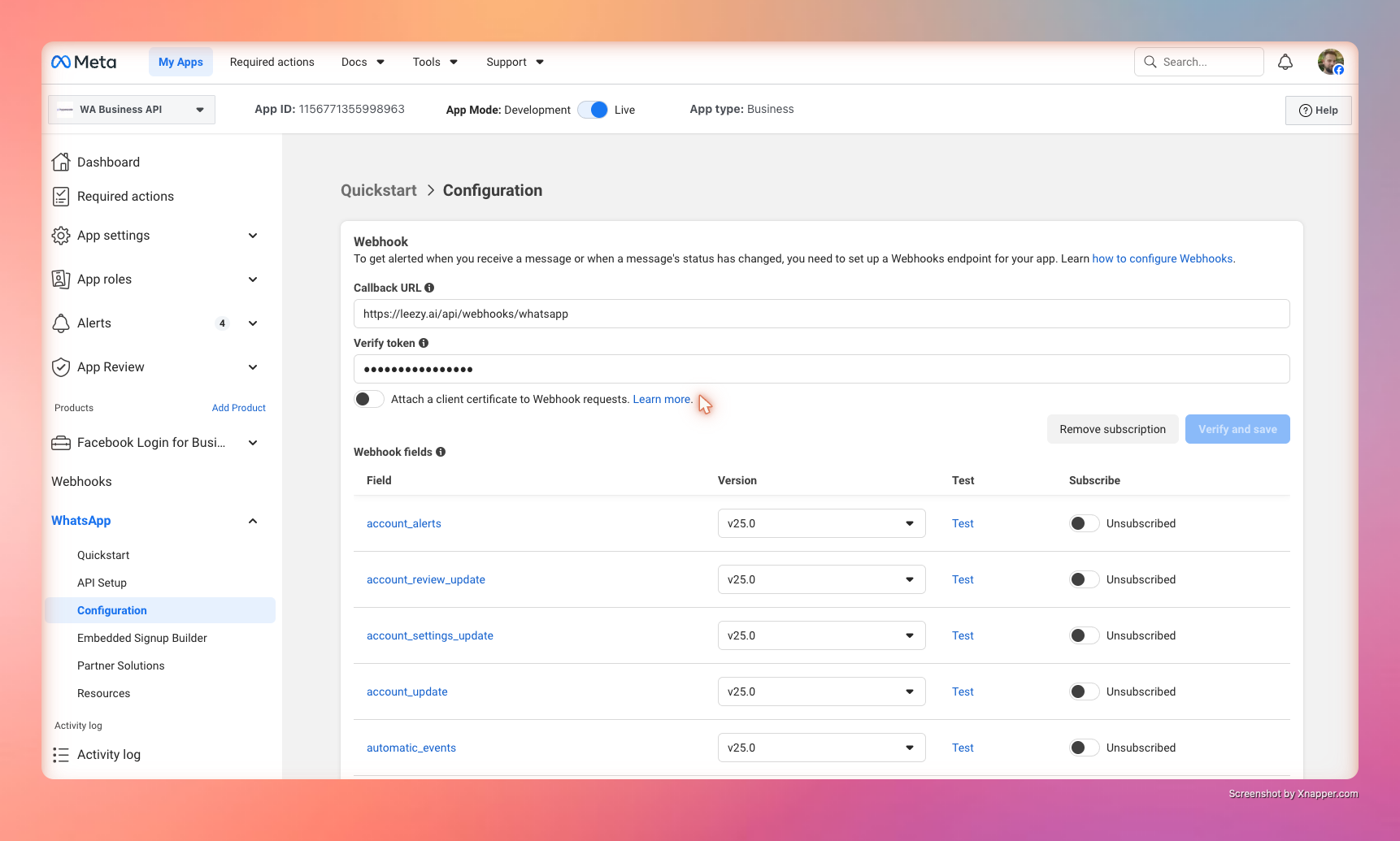Select Partner Solutions
Screen dimensions: 1400x841
[121, 665]
